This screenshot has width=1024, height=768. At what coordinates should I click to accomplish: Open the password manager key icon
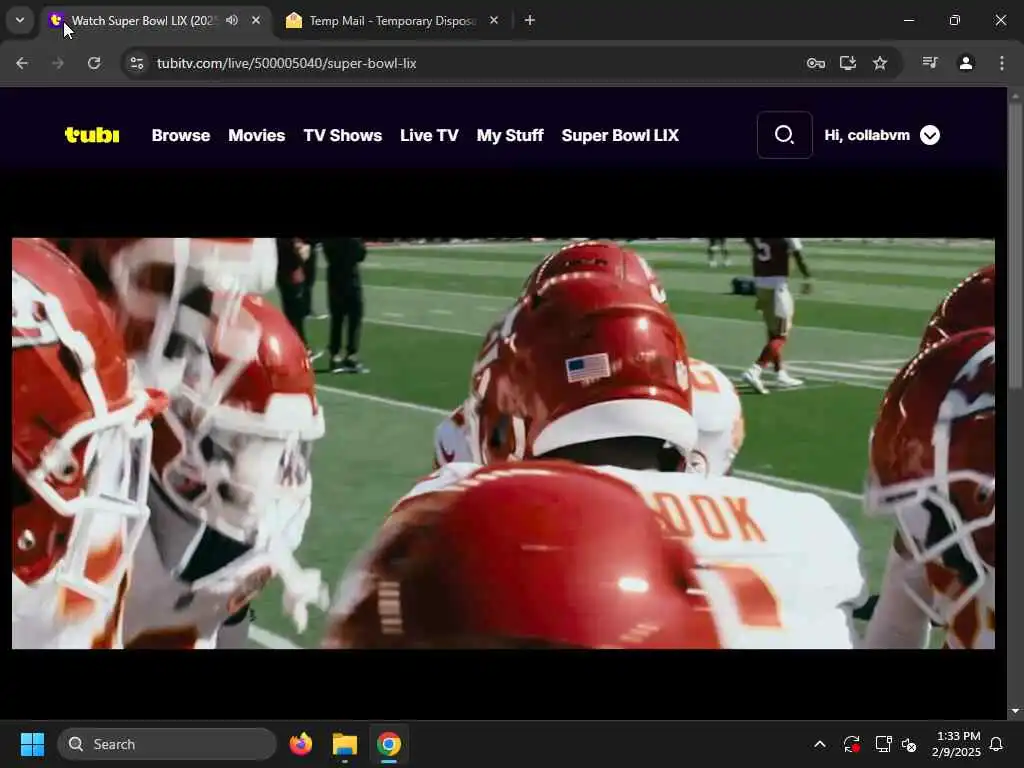point(816,63)
